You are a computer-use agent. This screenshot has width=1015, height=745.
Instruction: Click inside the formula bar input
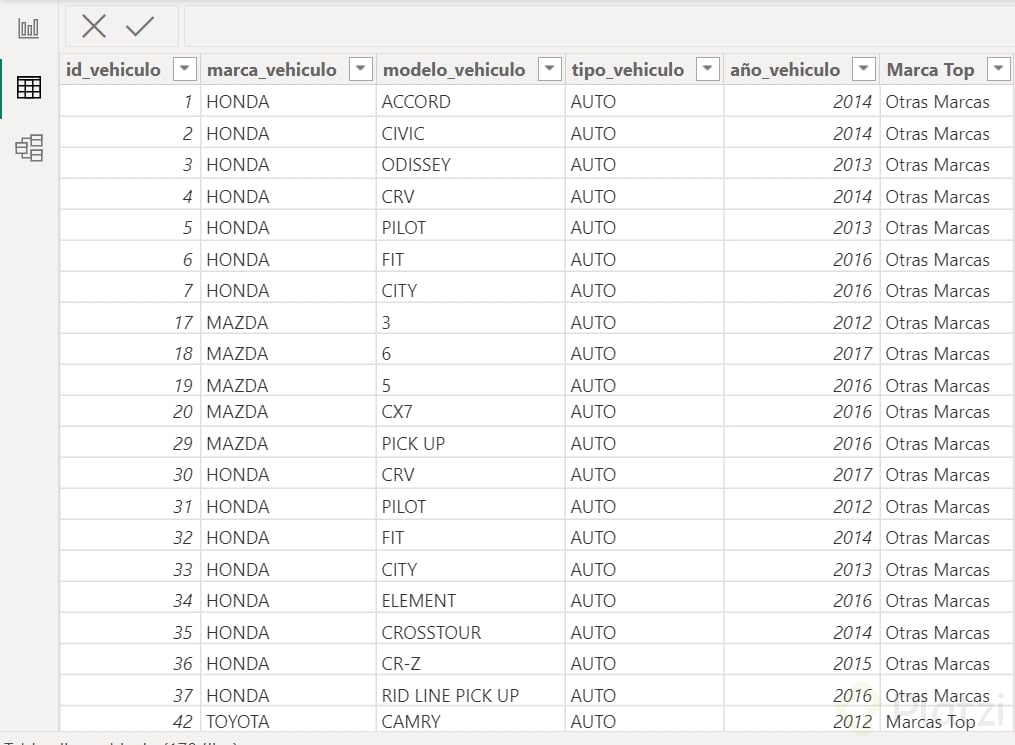point(599,27)
